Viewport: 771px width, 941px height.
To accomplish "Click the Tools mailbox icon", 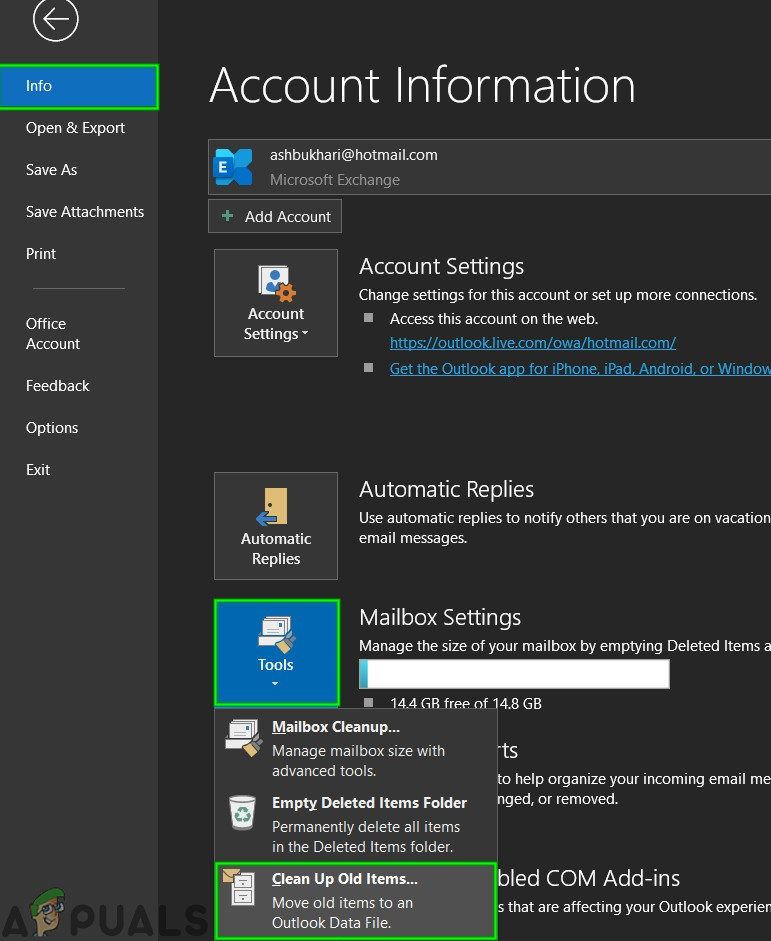I will (x=275, y=635).
